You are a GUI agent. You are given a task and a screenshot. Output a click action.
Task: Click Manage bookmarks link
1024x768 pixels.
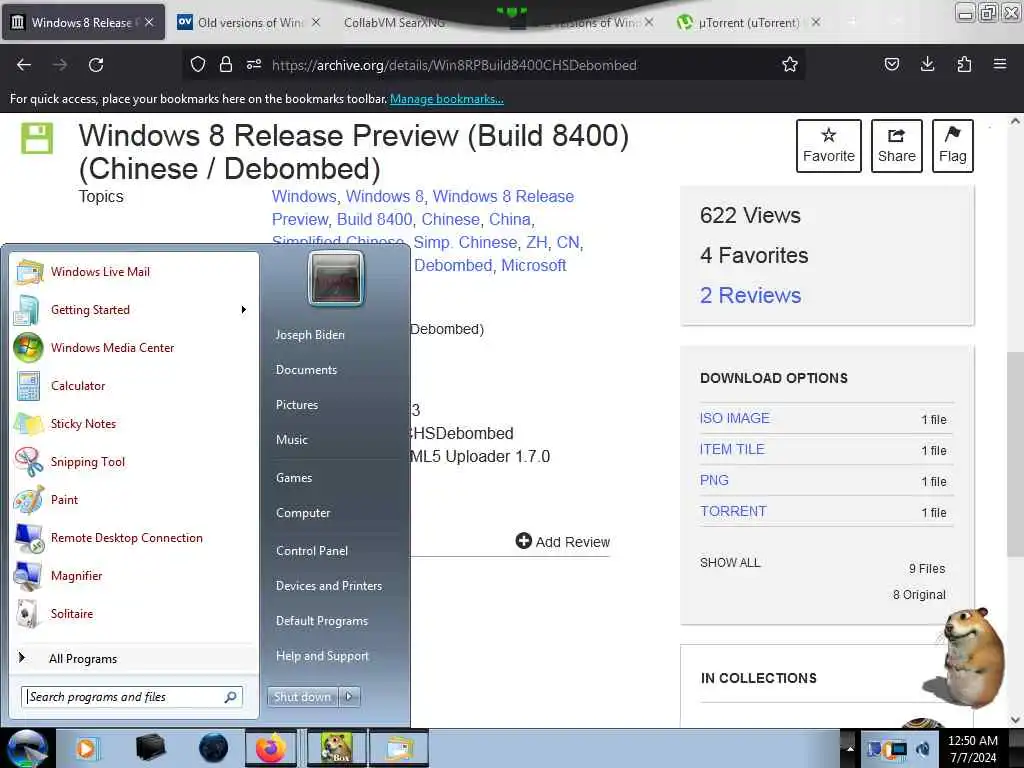tap(447, 99)
